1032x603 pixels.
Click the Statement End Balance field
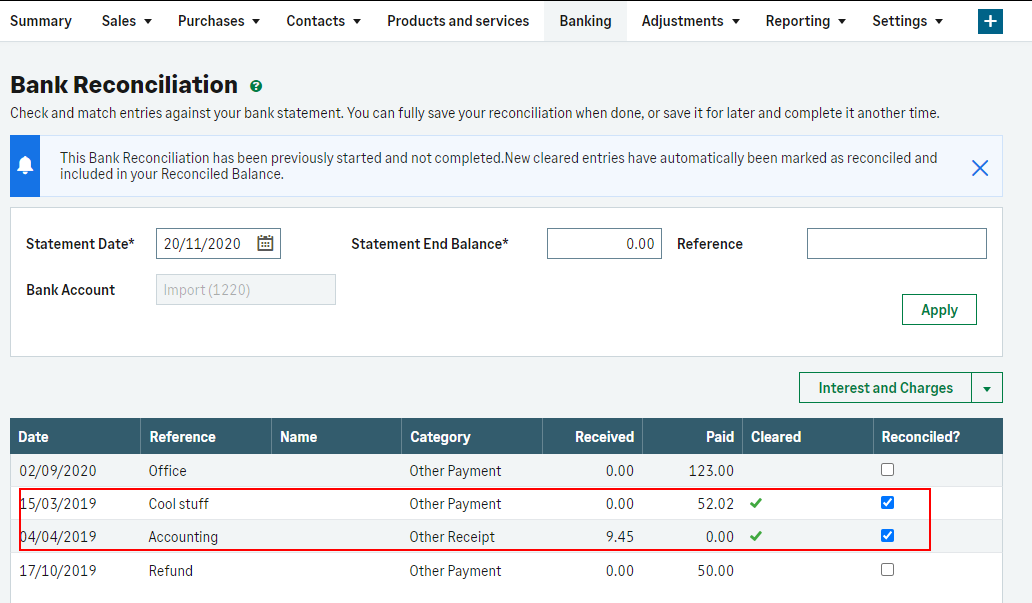click(604, 244)
